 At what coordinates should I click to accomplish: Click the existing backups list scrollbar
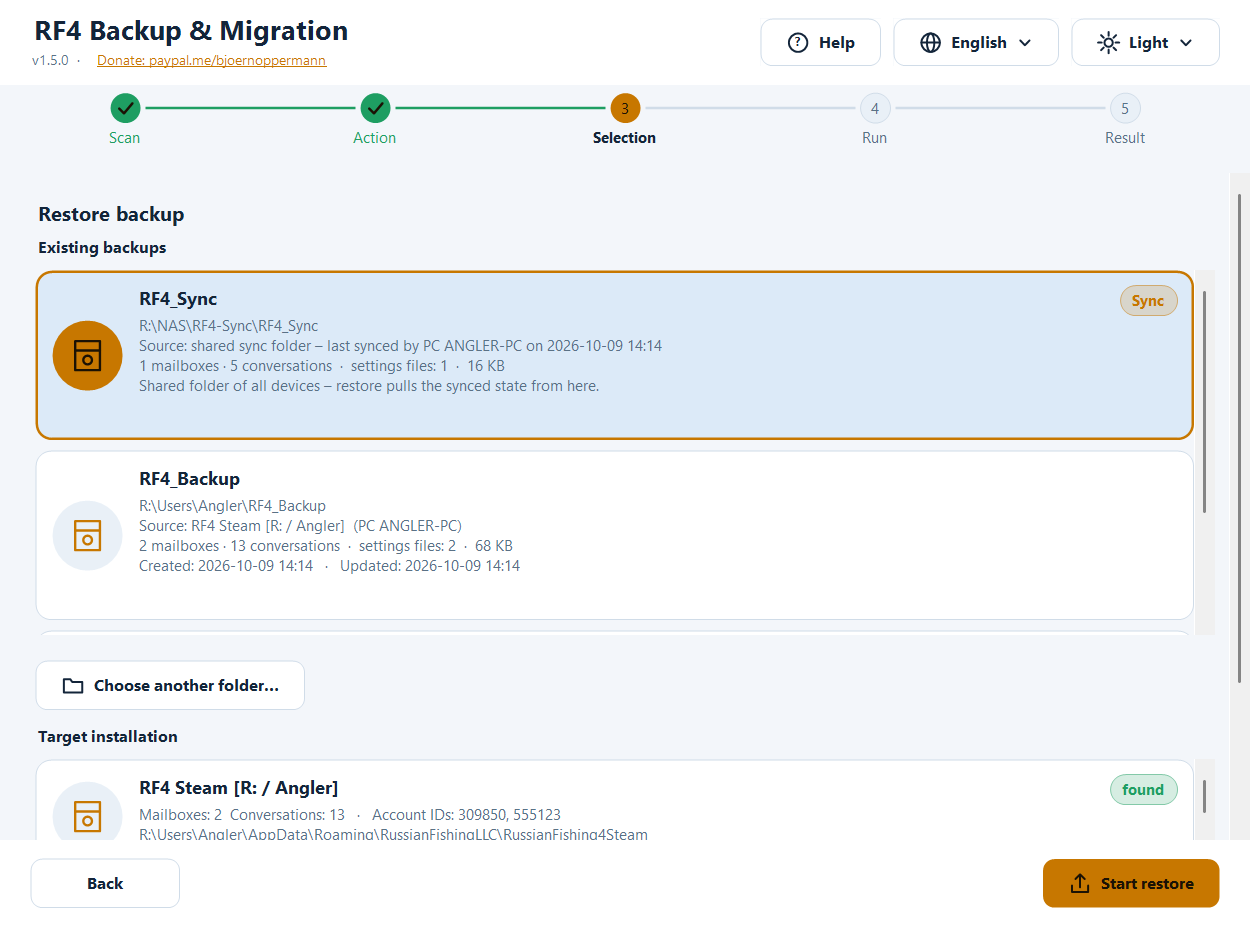(1204, 402)
